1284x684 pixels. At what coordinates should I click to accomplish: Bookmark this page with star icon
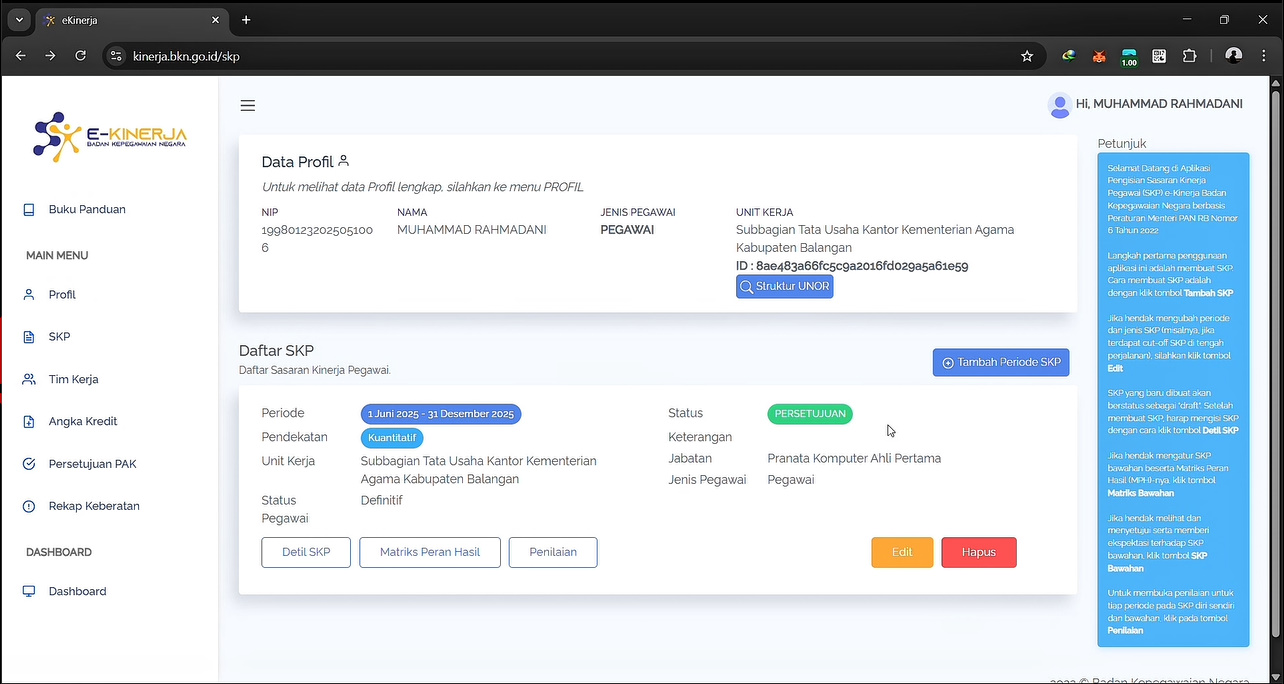1027,56
